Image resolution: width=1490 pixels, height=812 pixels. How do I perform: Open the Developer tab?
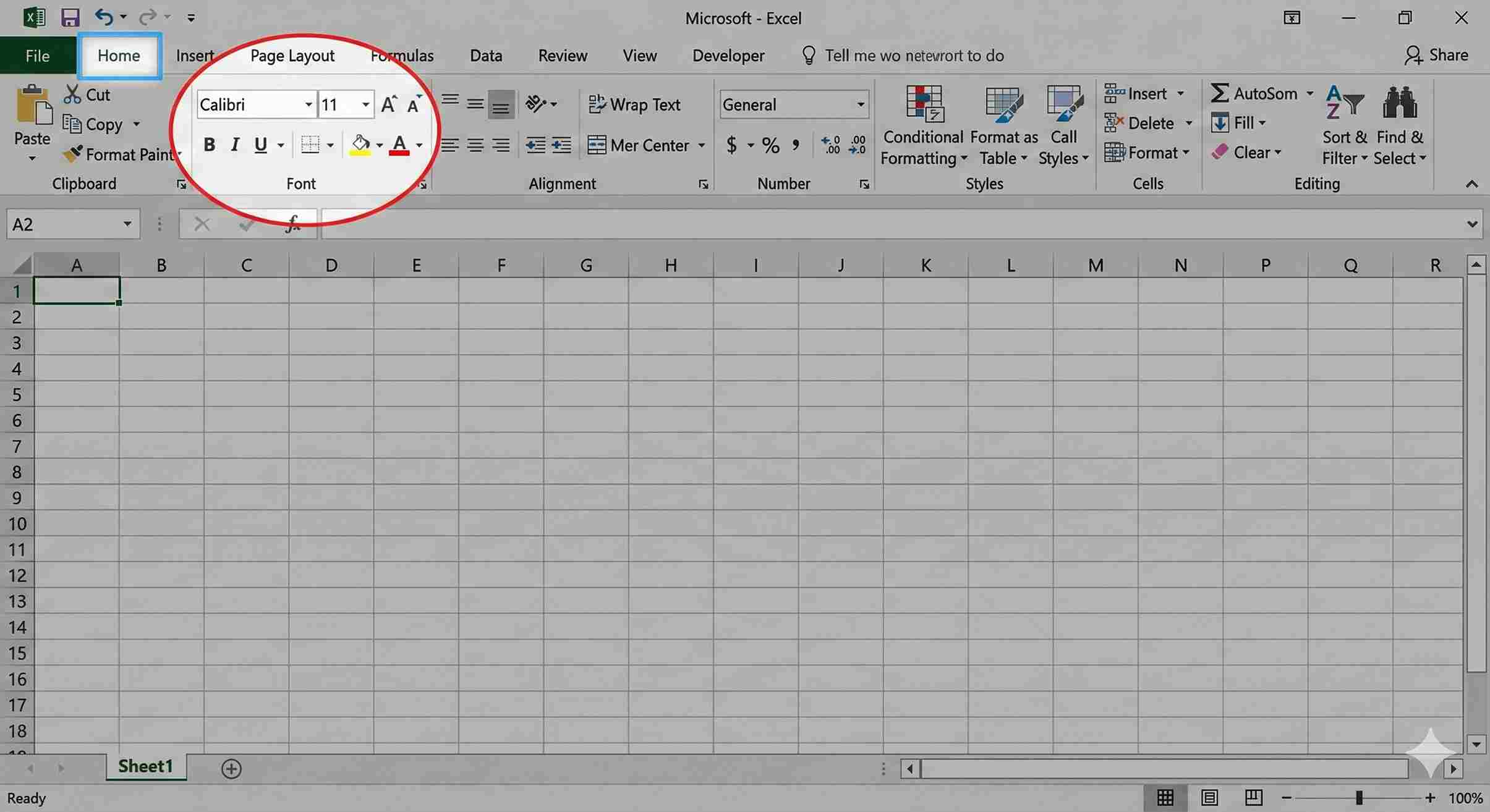[728, 55]
